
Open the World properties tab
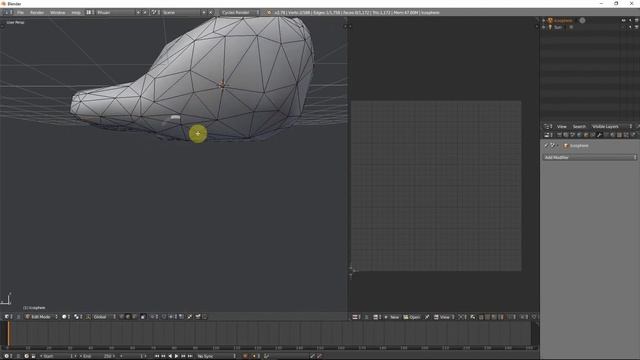click(x=579, y=135)
